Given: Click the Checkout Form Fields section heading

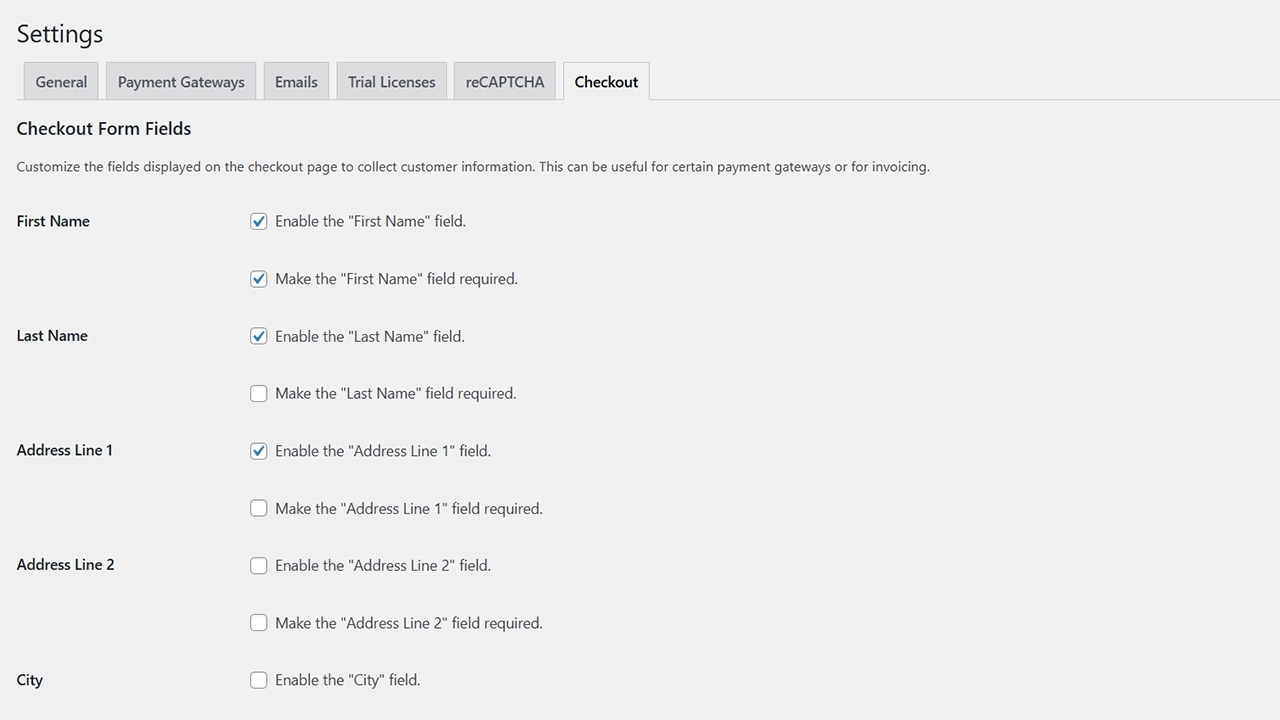Looking at the screenshot, I should 104,129.
